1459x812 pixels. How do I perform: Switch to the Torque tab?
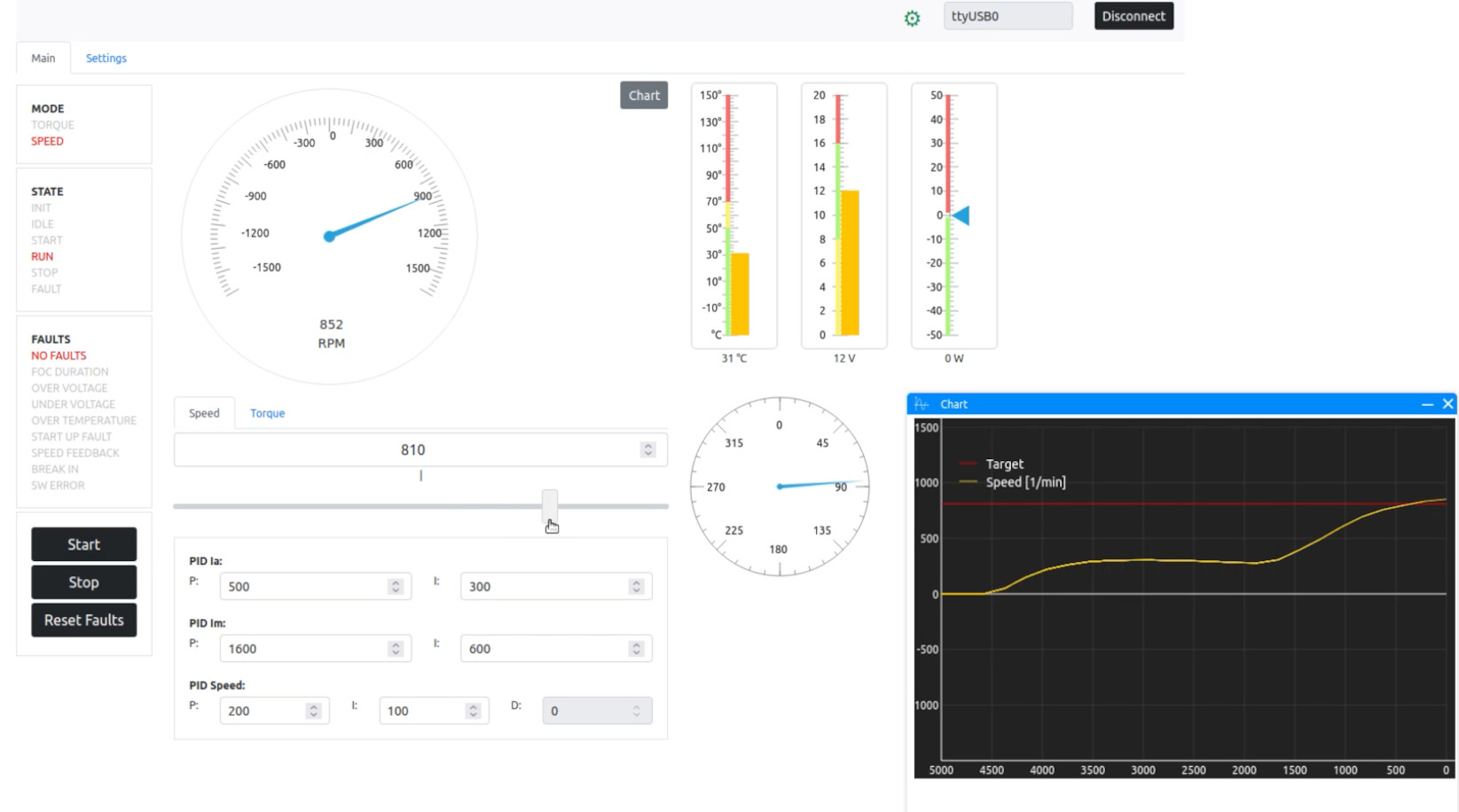pos(267,413)
